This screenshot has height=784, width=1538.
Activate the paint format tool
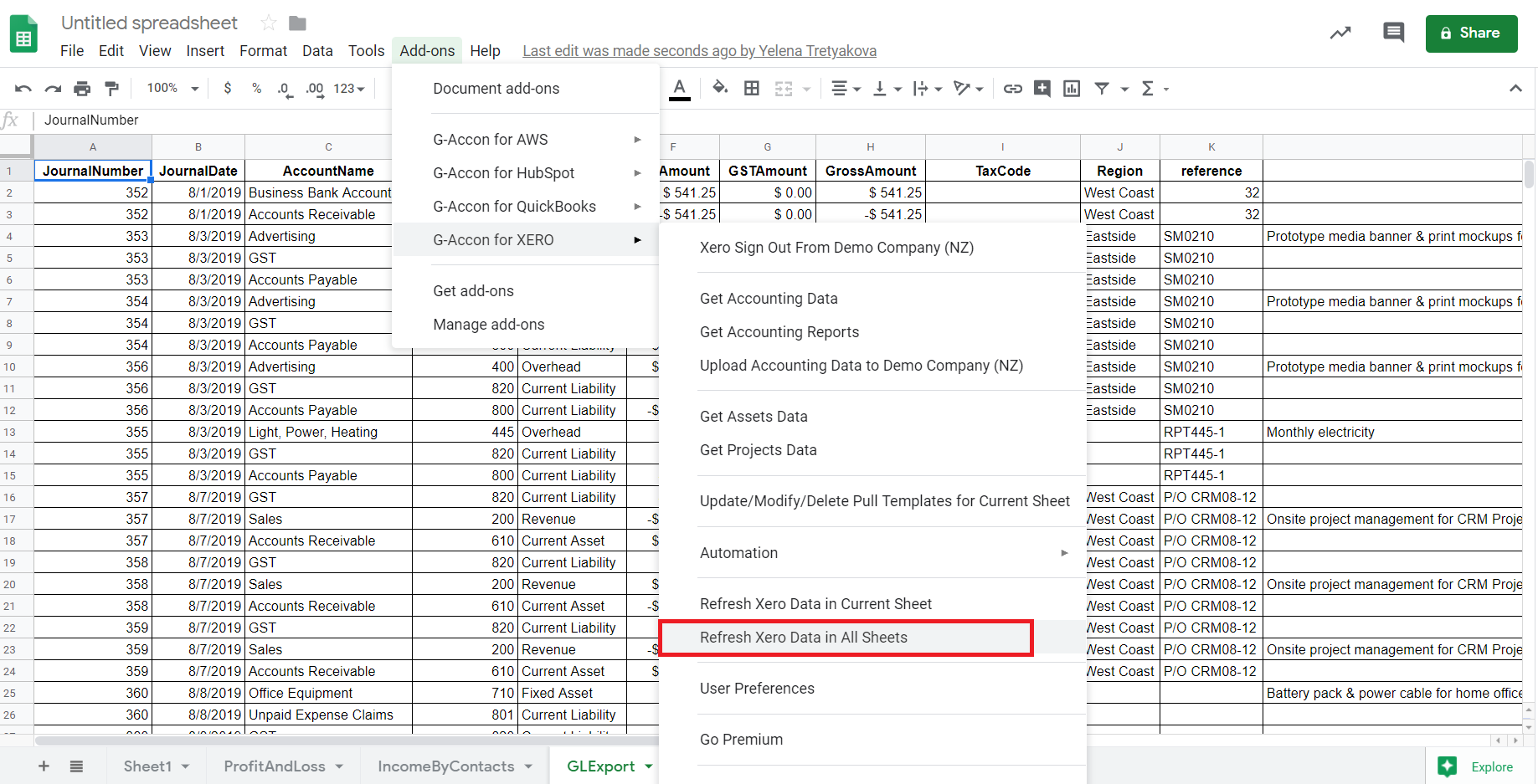(111, 89)
